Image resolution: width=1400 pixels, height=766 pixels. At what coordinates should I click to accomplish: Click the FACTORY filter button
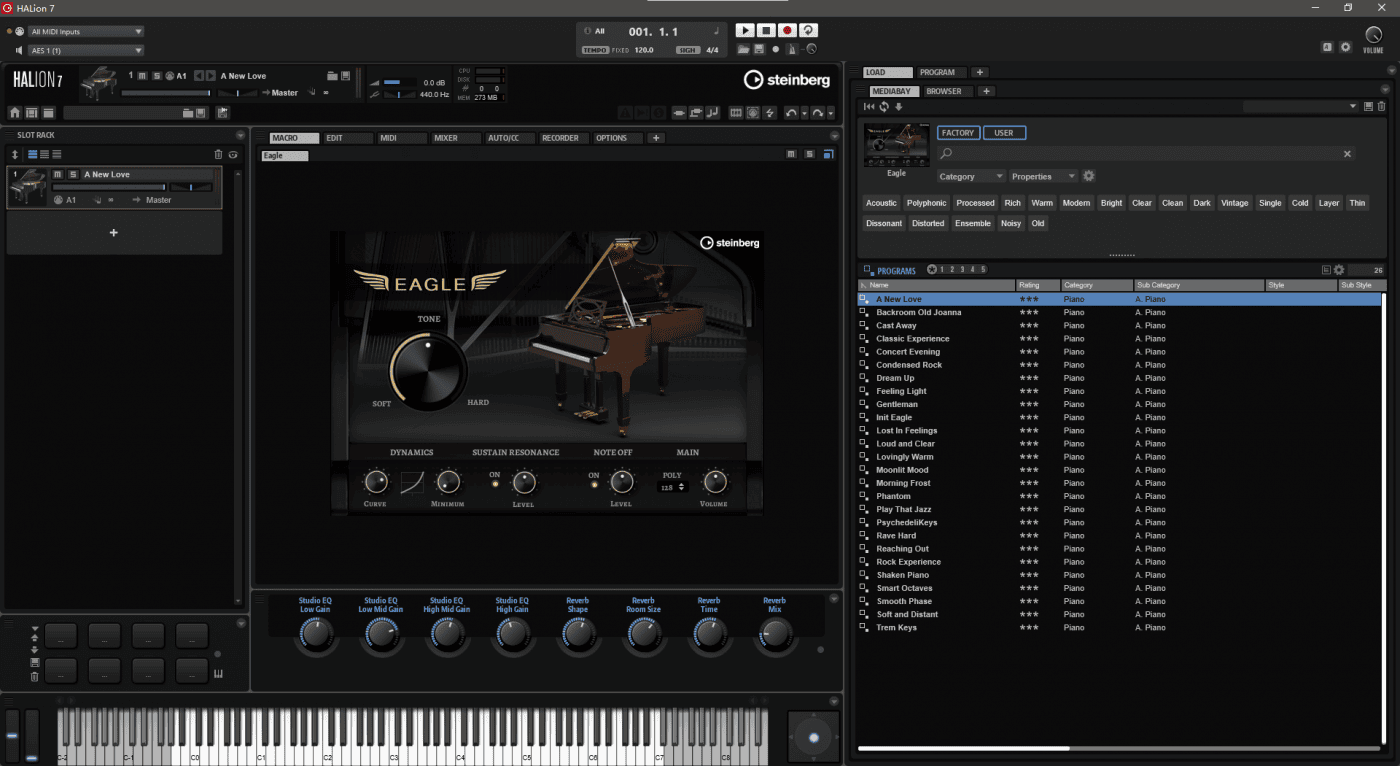pos(958,133)
